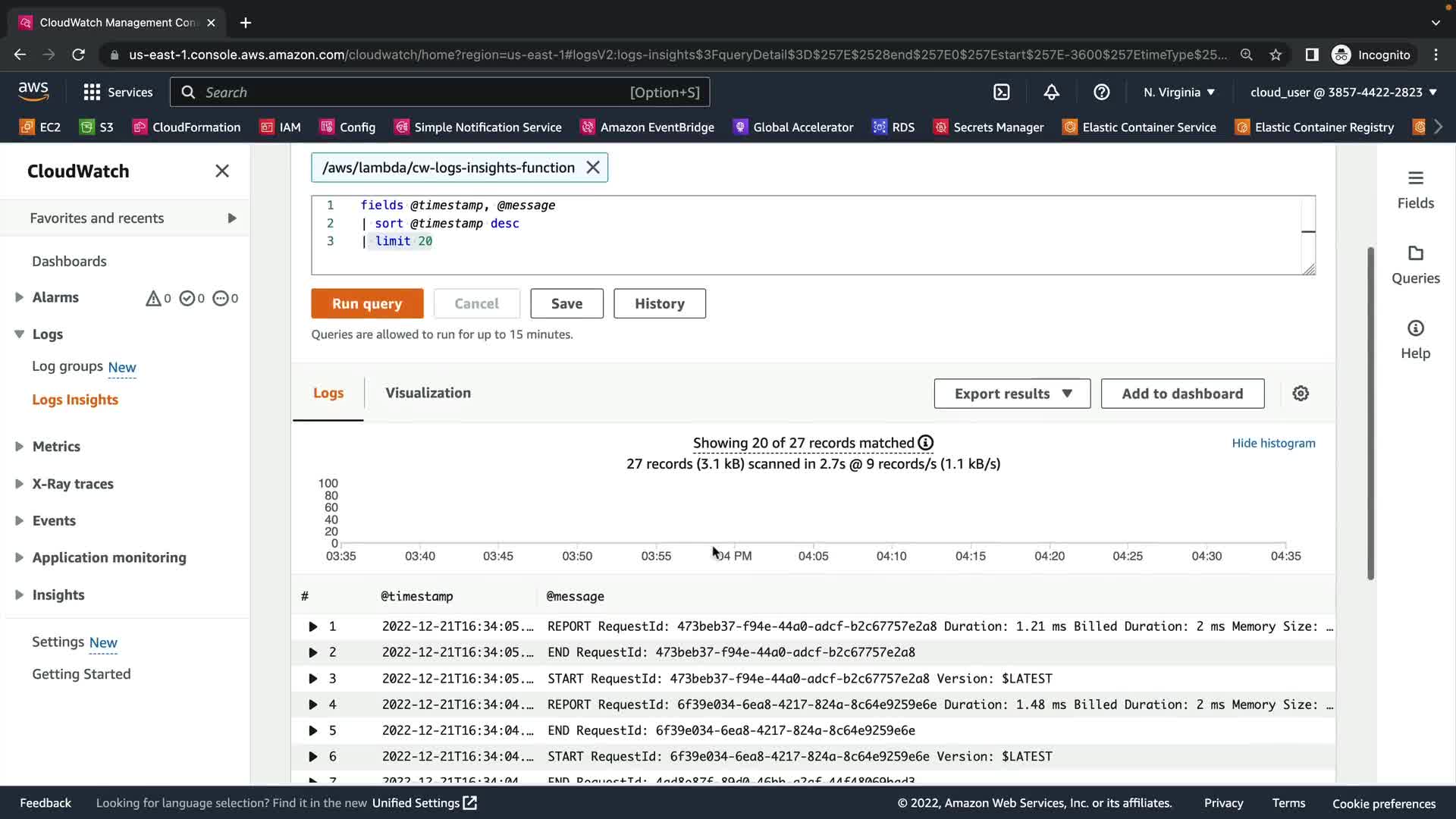The height and width of the screenshot is (819, 1456).
Task: Switch to the Visualization tab
Action: (428, 393)
